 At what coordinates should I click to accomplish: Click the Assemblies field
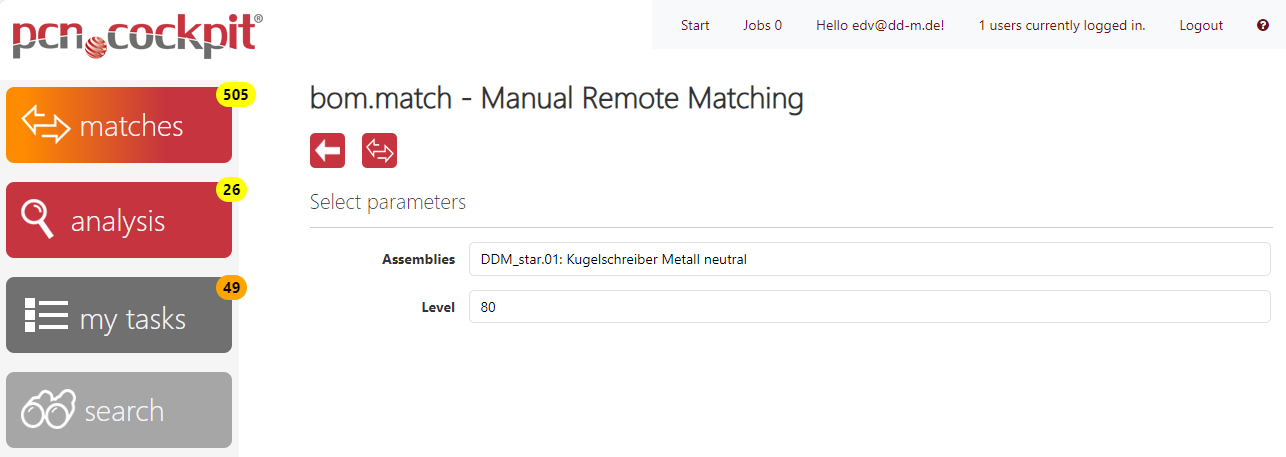(870, 259)
